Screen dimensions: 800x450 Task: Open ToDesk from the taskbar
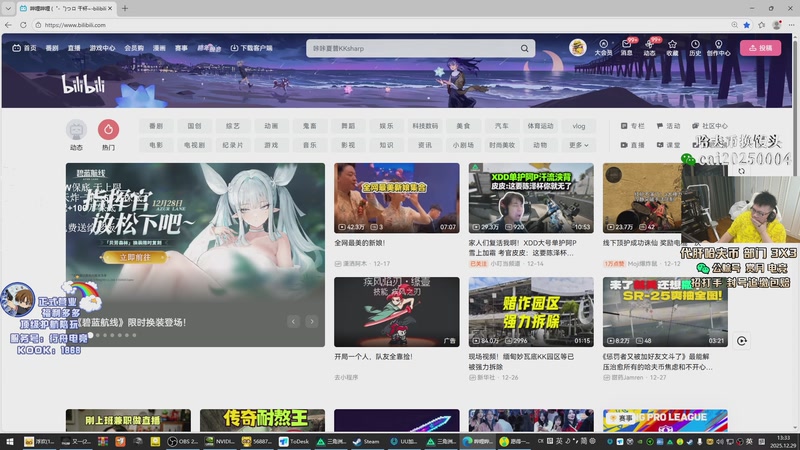294,441
